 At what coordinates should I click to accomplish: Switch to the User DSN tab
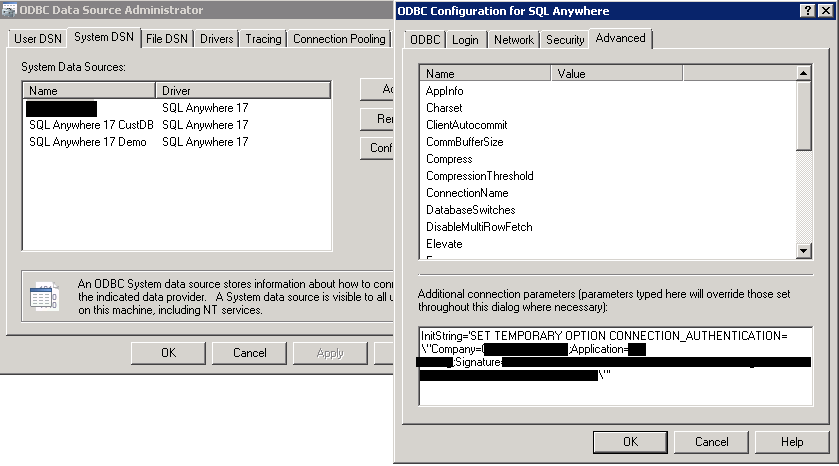pyautogui.click(x=37, y=39)
